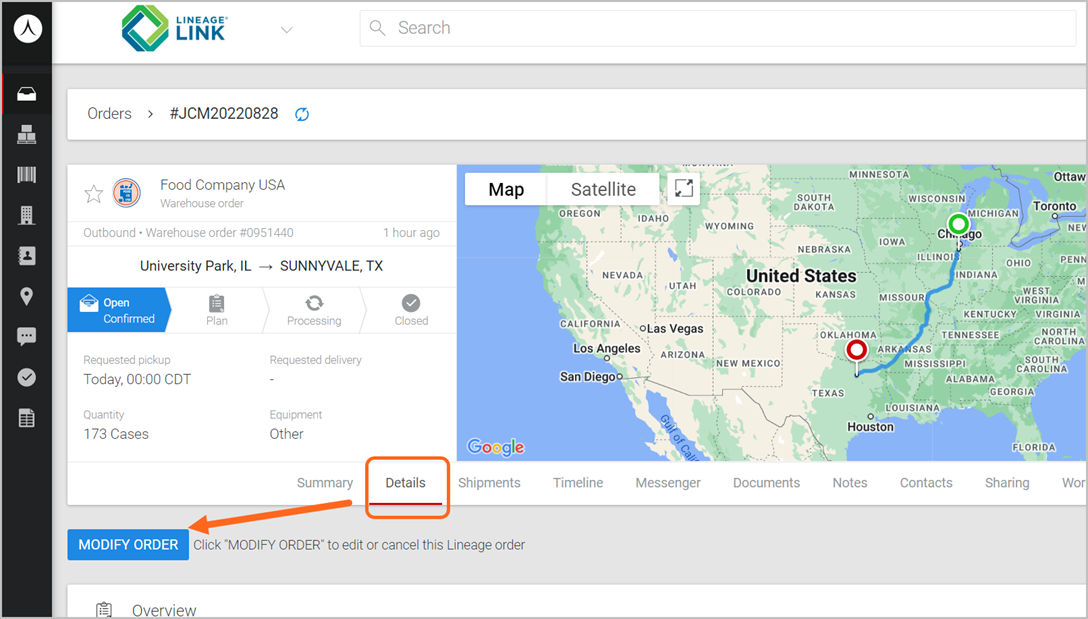This screenshot has width=1088, height=619.
Task: Click the Overview clipboard icon
Action: tap(104, 610)
